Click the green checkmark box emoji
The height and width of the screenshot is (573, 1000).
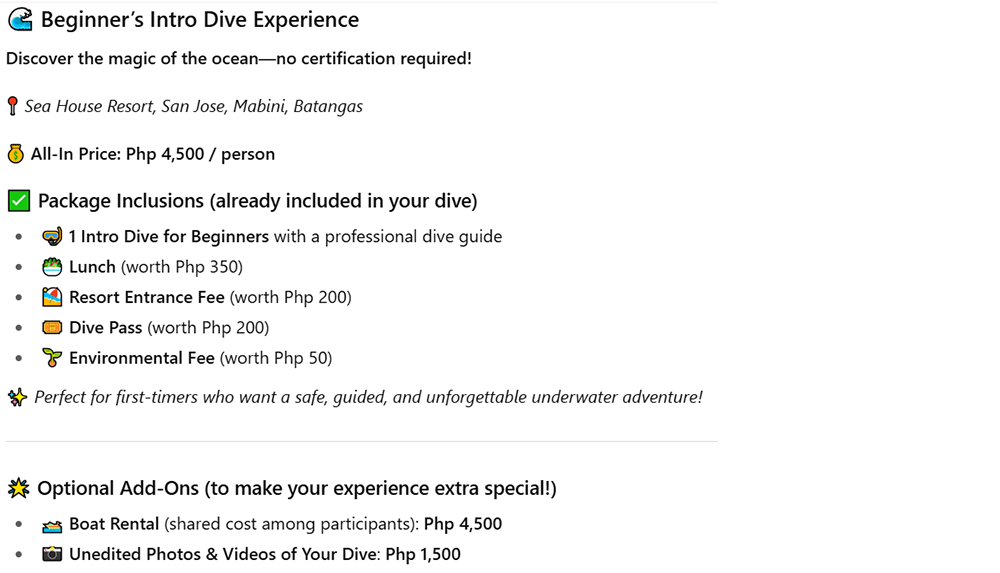(x=18, y=201)
